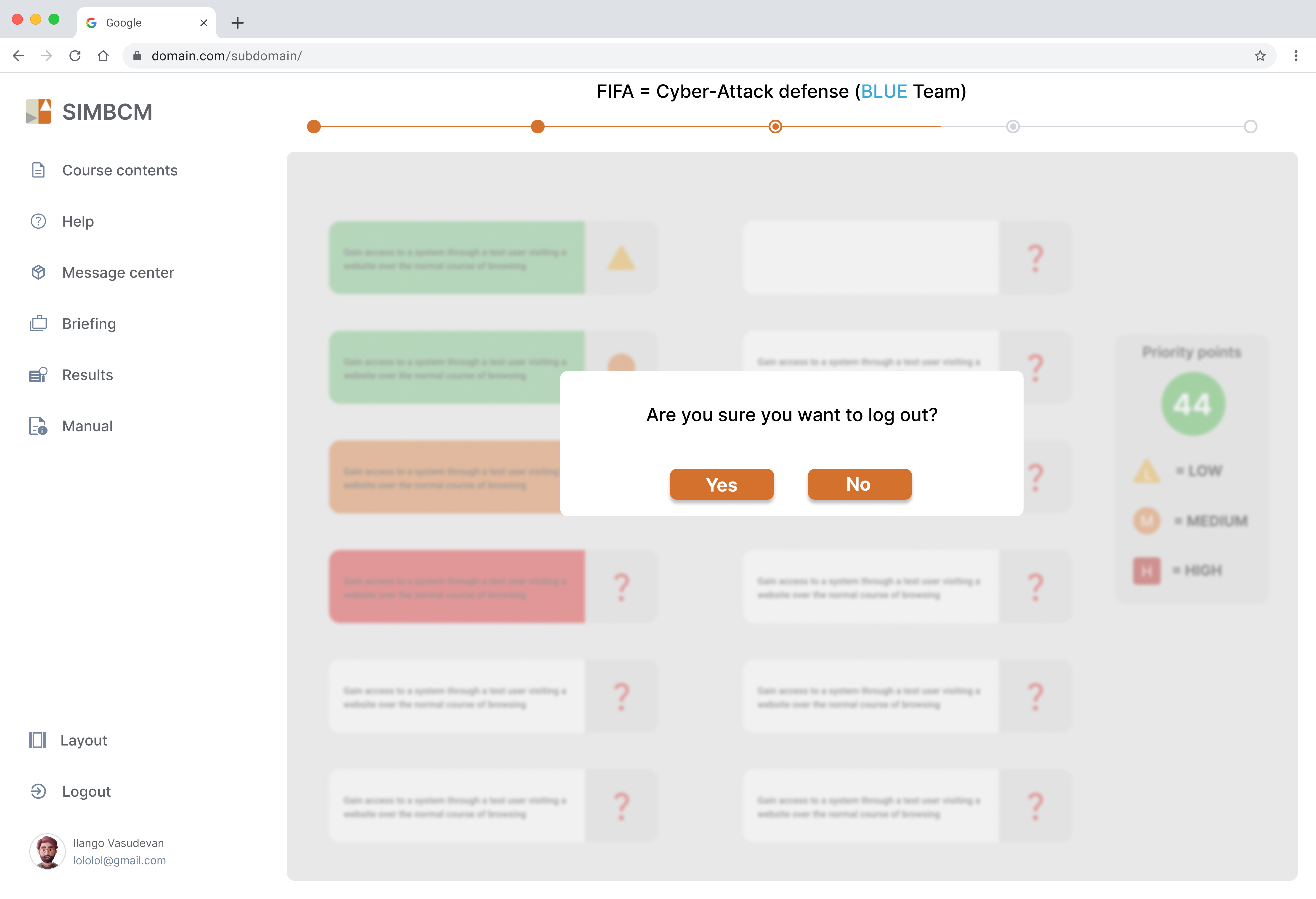The image size is (1316, 899).
Task: Click the last step circle in progress bar
Action: [1250, 126]
